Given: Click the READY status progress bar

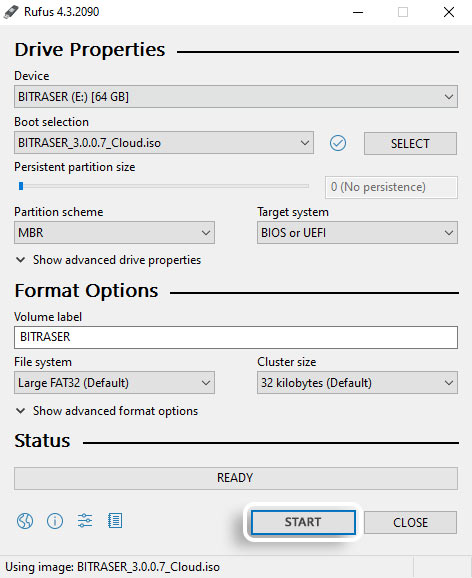Looking at the screenshot, I should click(x=236, y=478).
